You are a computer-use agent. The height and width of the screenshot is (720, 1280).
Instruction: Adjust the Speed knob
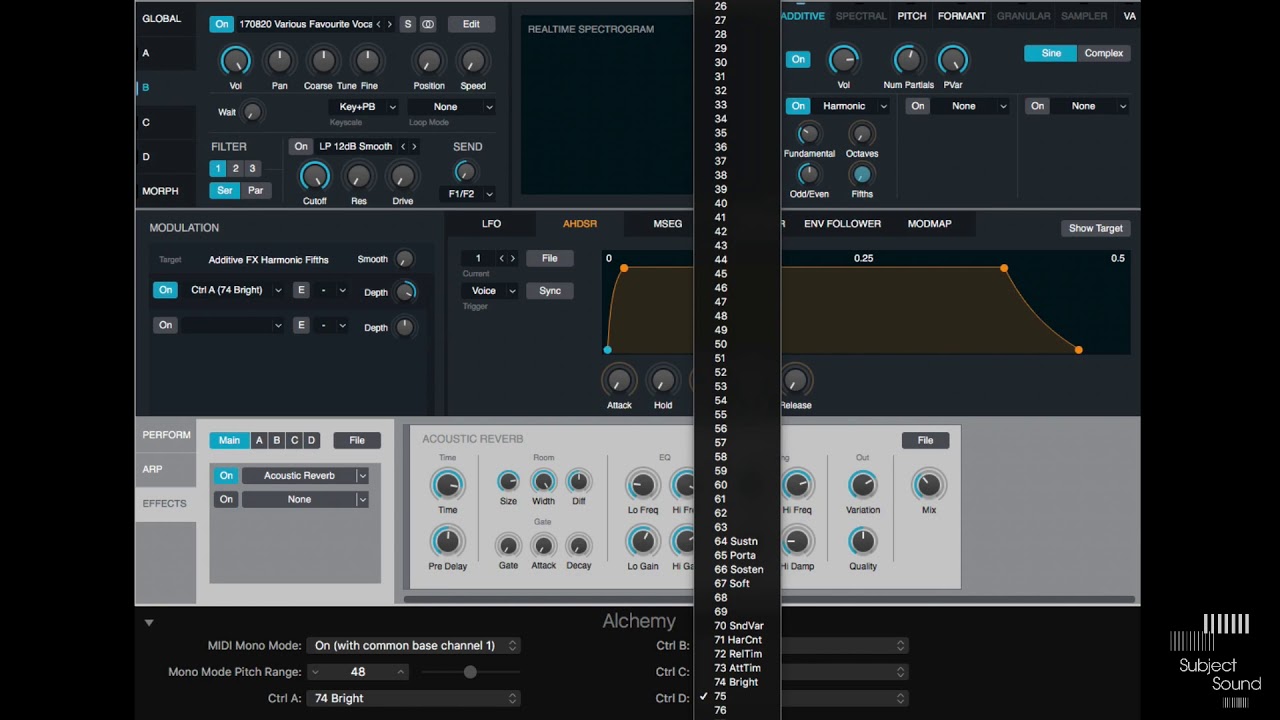coord(472,61)
